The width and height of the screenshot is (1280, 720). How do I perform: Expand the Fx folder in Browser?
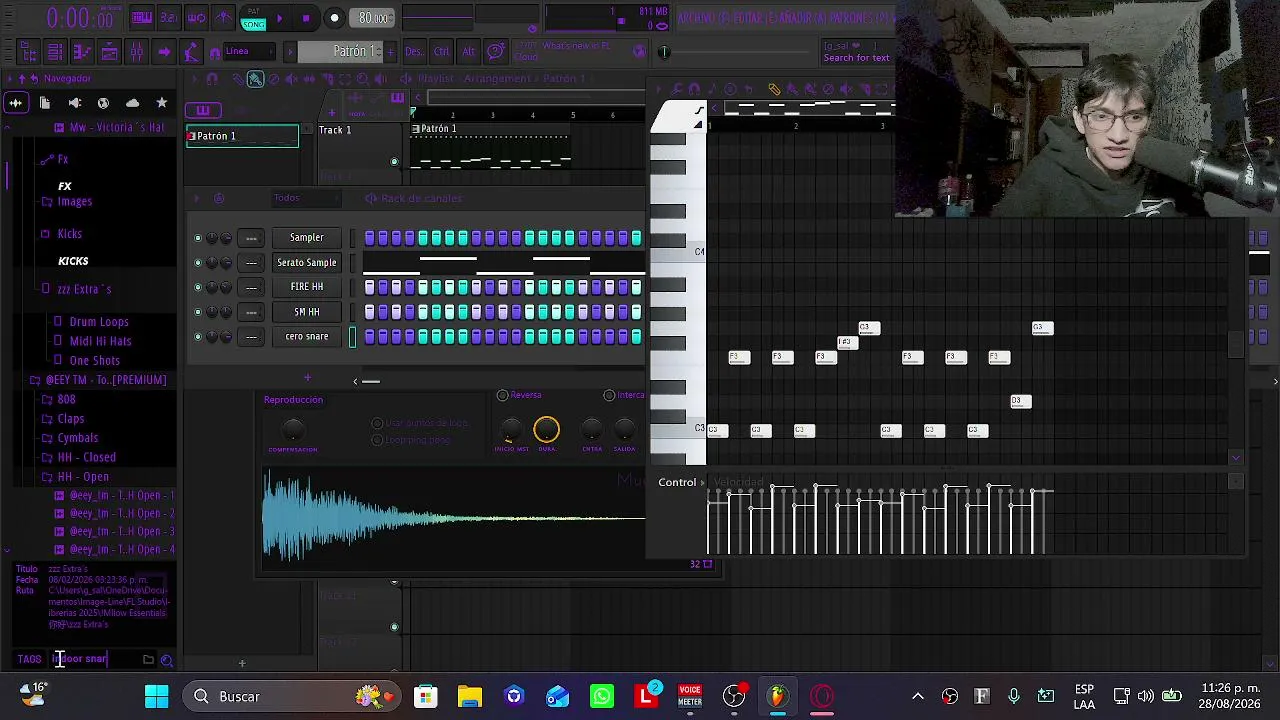pos(62,159)
